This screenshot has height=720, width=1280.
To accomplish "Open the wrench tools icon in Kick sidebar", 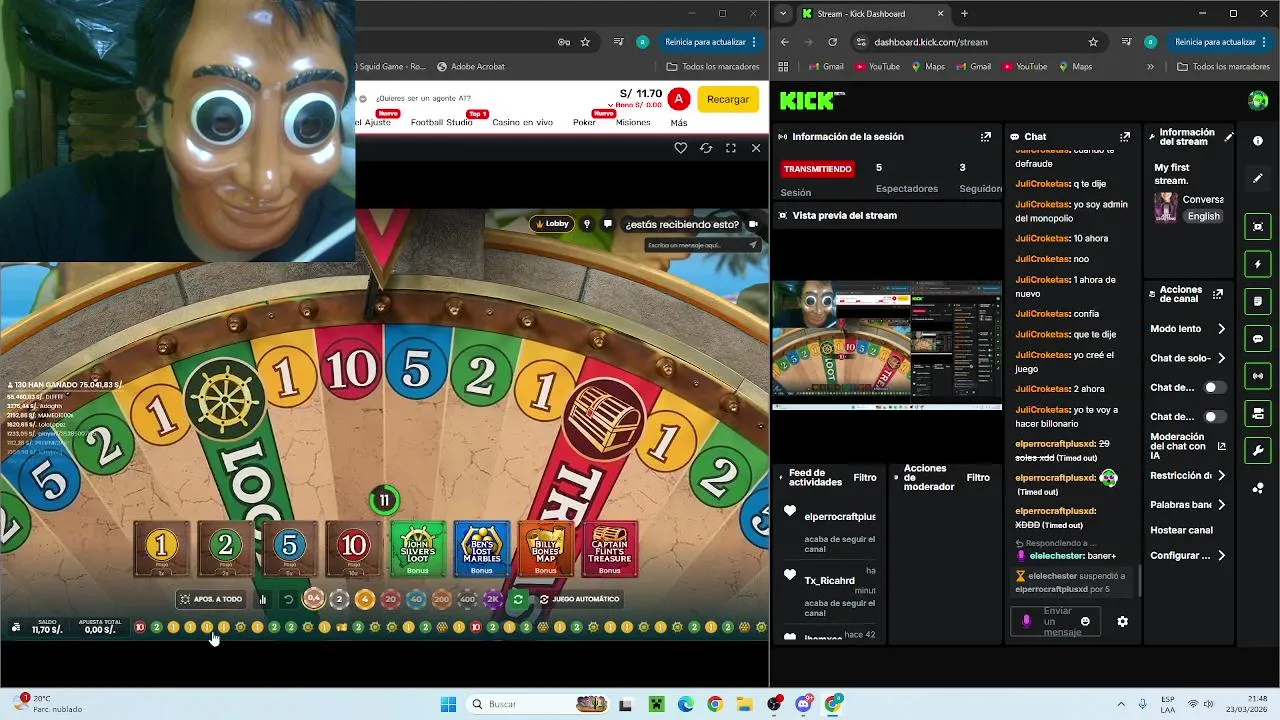I will click(x=1258, y=451).
